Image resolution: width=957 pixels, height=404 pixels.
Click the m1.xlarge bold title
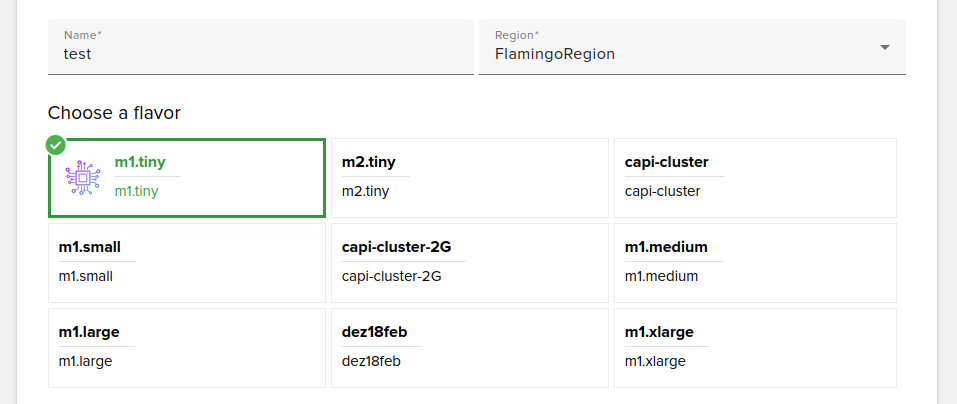click(x=659, y=332)
